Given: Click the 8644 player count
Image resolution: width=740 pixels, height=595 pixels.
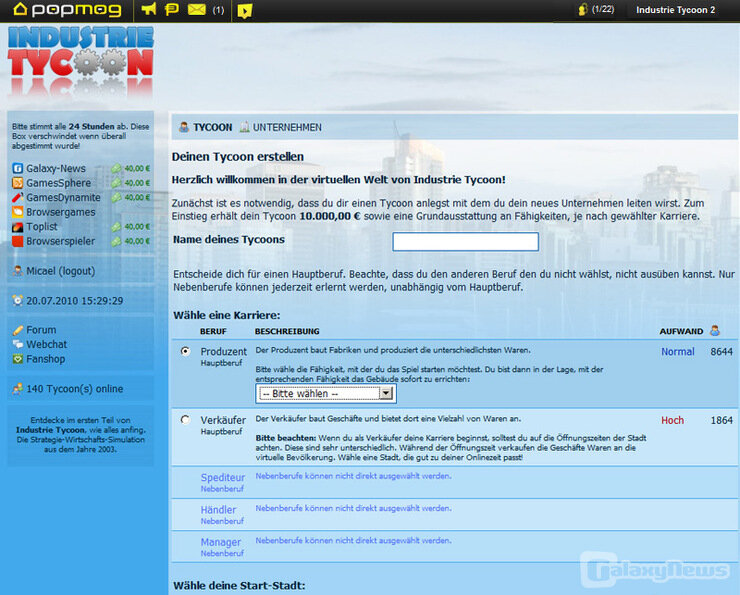Looking at the screenshot, I should [722, 352].
